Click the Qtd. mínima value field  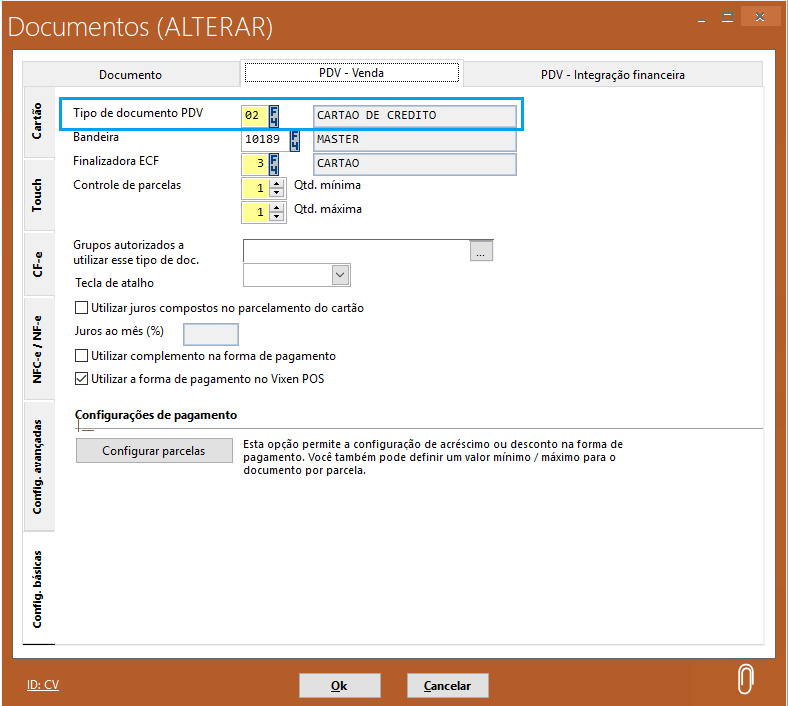tap(256, 188)
